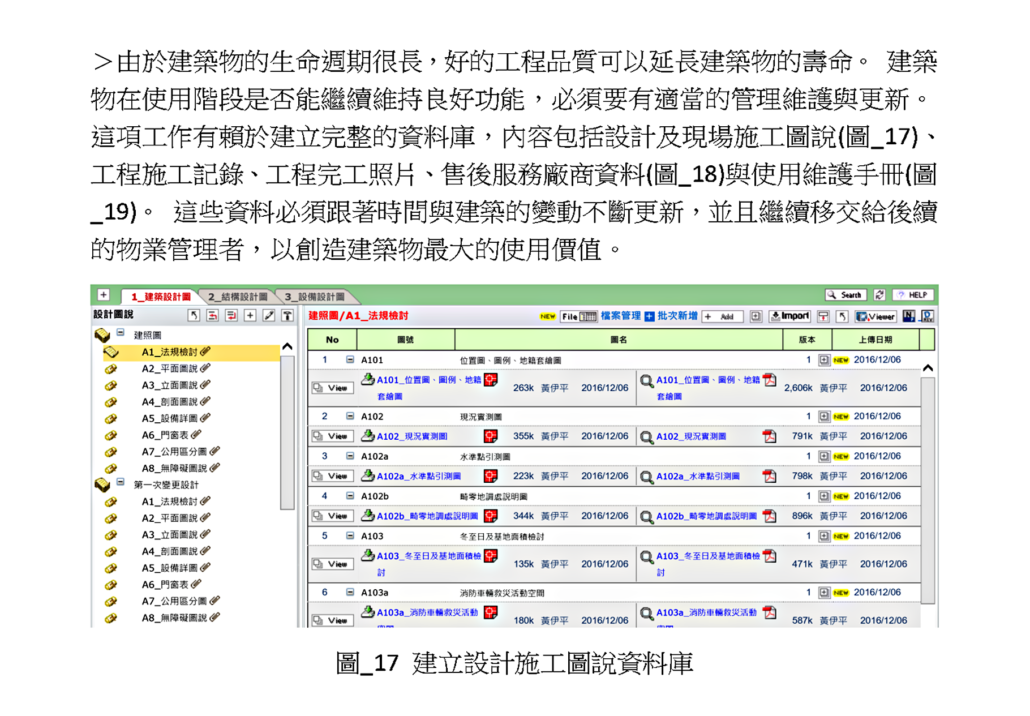
Task: Click the tree panel scroll-up arrow
Action: (x=287, y=346)
